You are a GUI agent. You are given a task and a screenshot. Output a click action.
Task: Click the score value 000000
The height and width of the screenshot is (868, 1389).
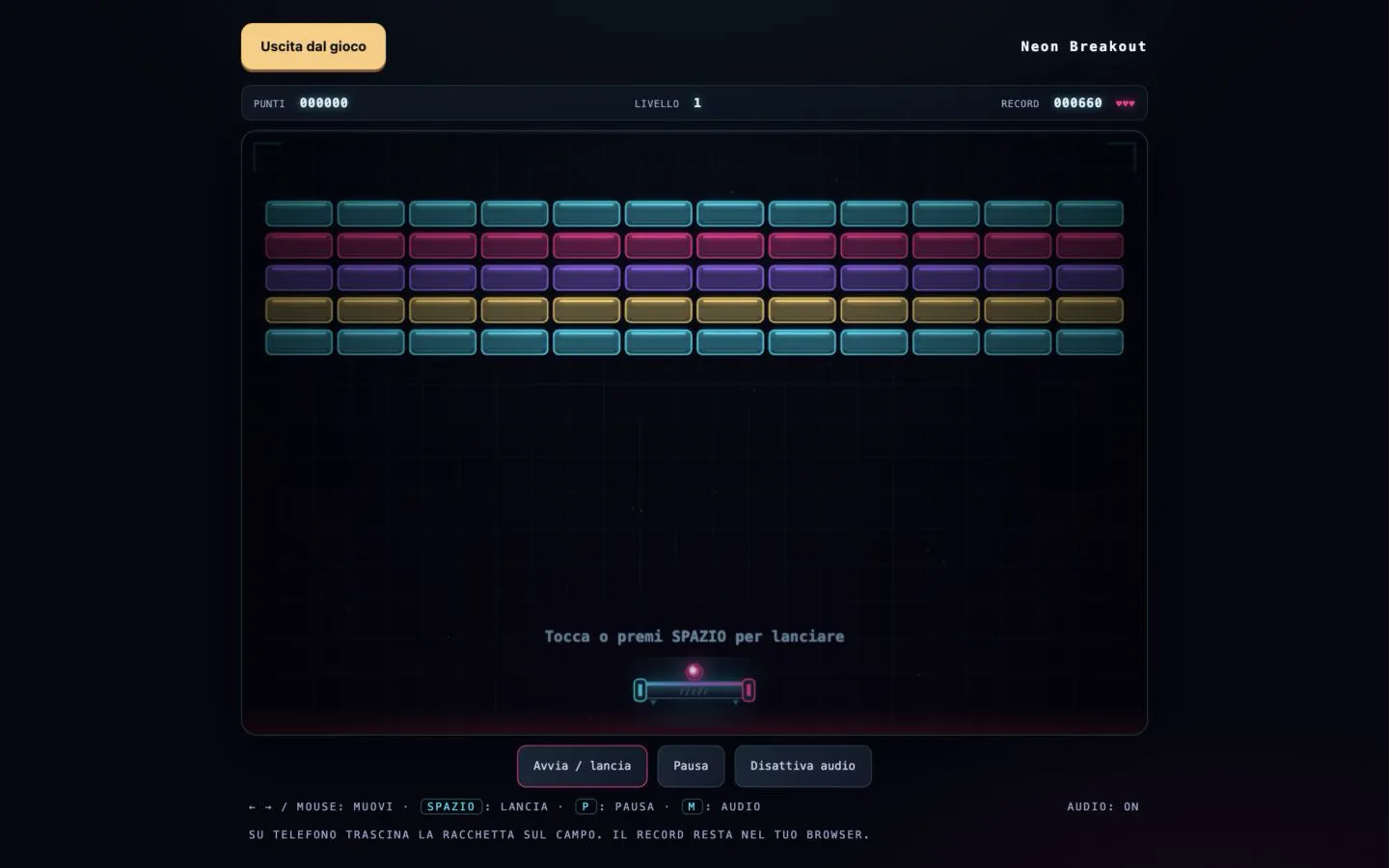pyautogui.click(x=324, y=103)
